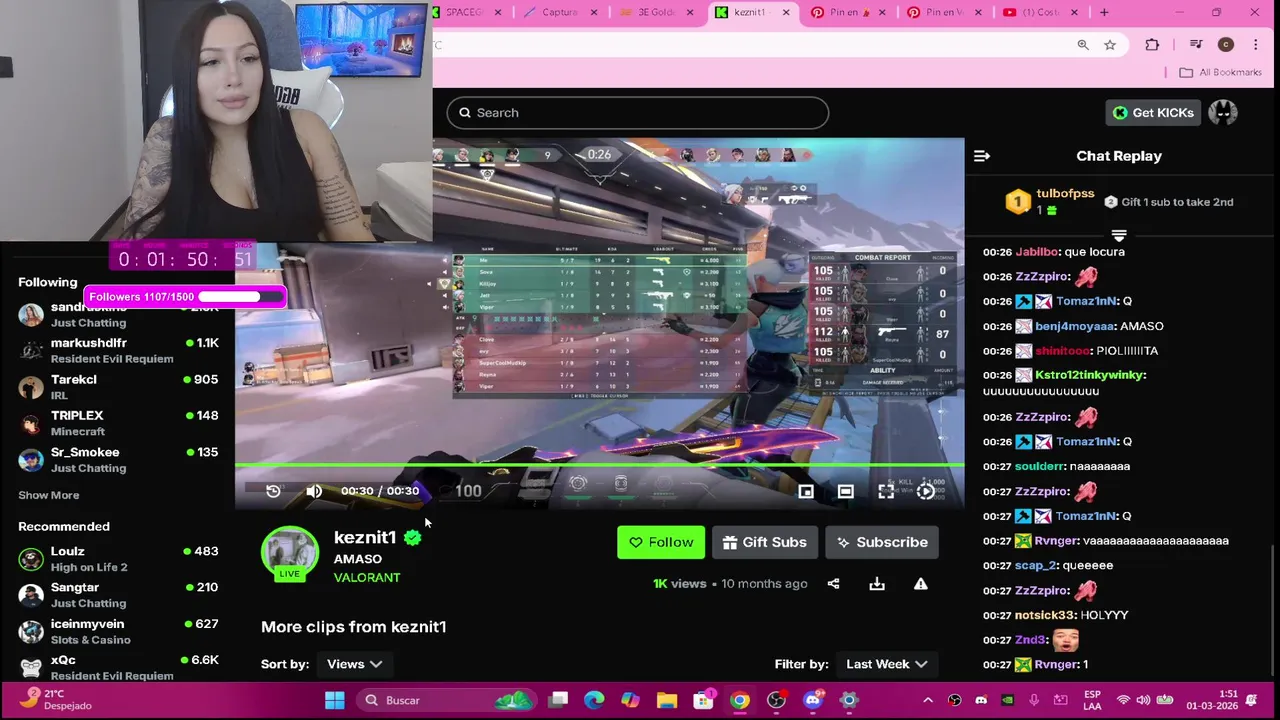The height and width of the screenshot is (720, 1280).
Task: Follow keznit1
Action: pos(661,542)
